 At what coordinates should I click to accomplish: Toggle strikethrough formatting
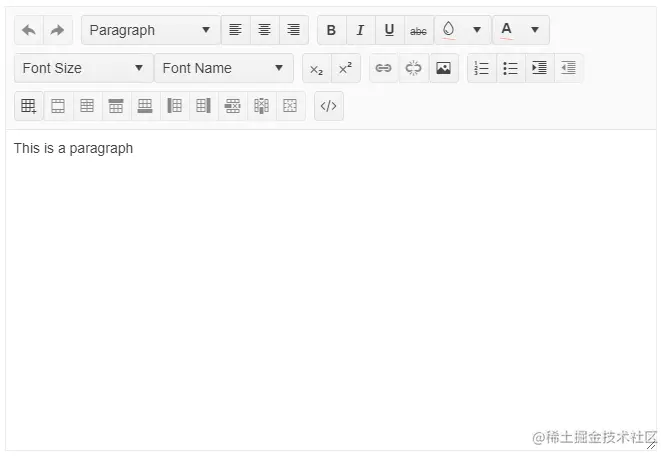[x=419, y=30]
